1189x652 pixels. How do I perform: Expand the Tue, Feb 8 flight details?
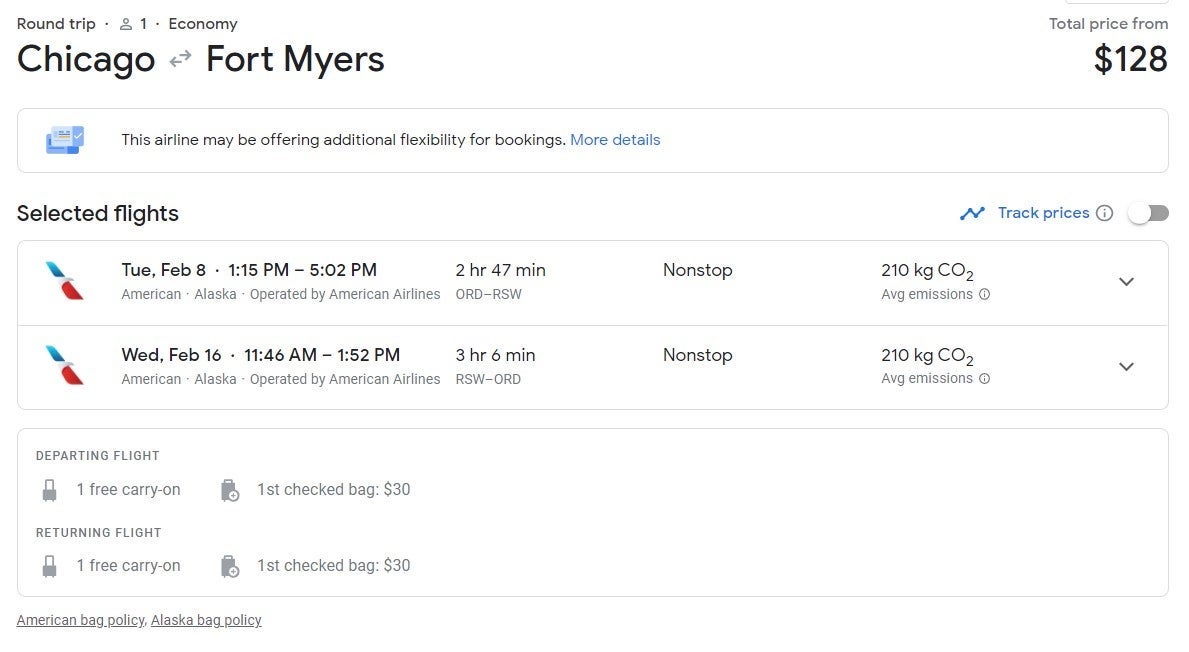(x=1126, y=282)
